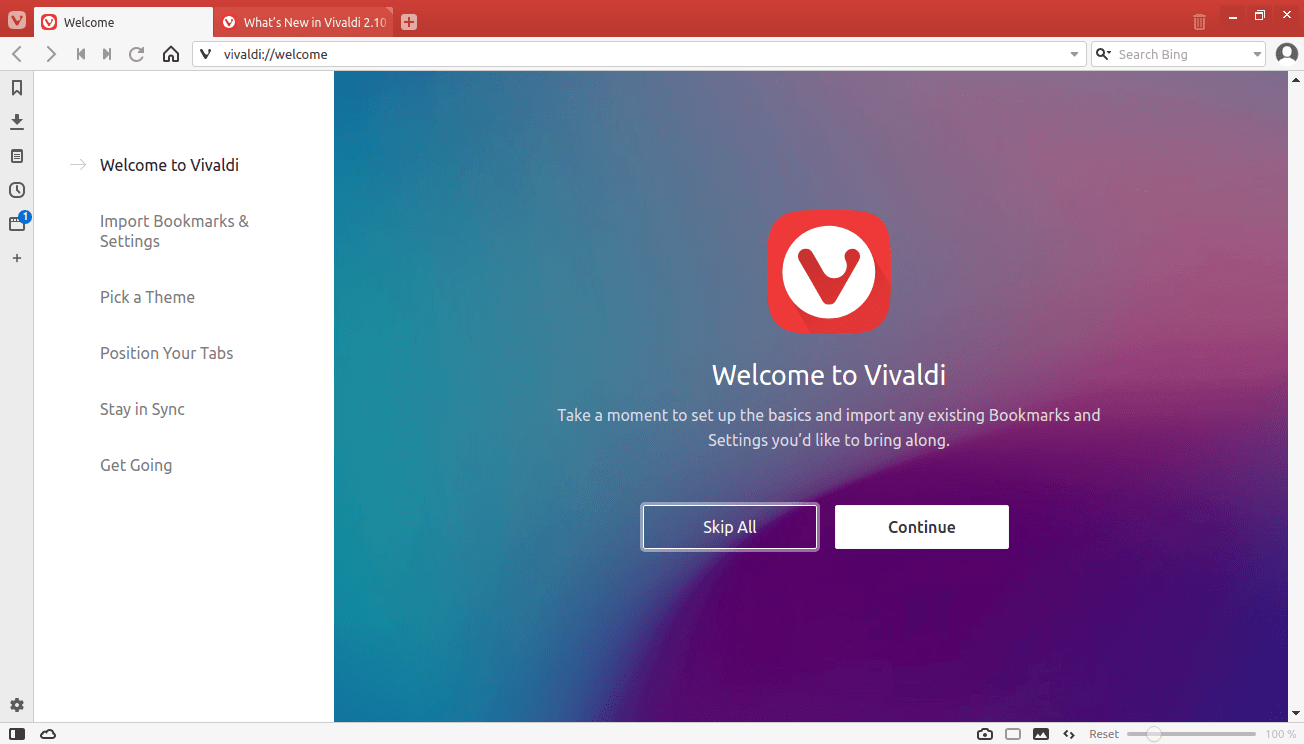
Task: Click the Continue button
Action: coord(922,527)
